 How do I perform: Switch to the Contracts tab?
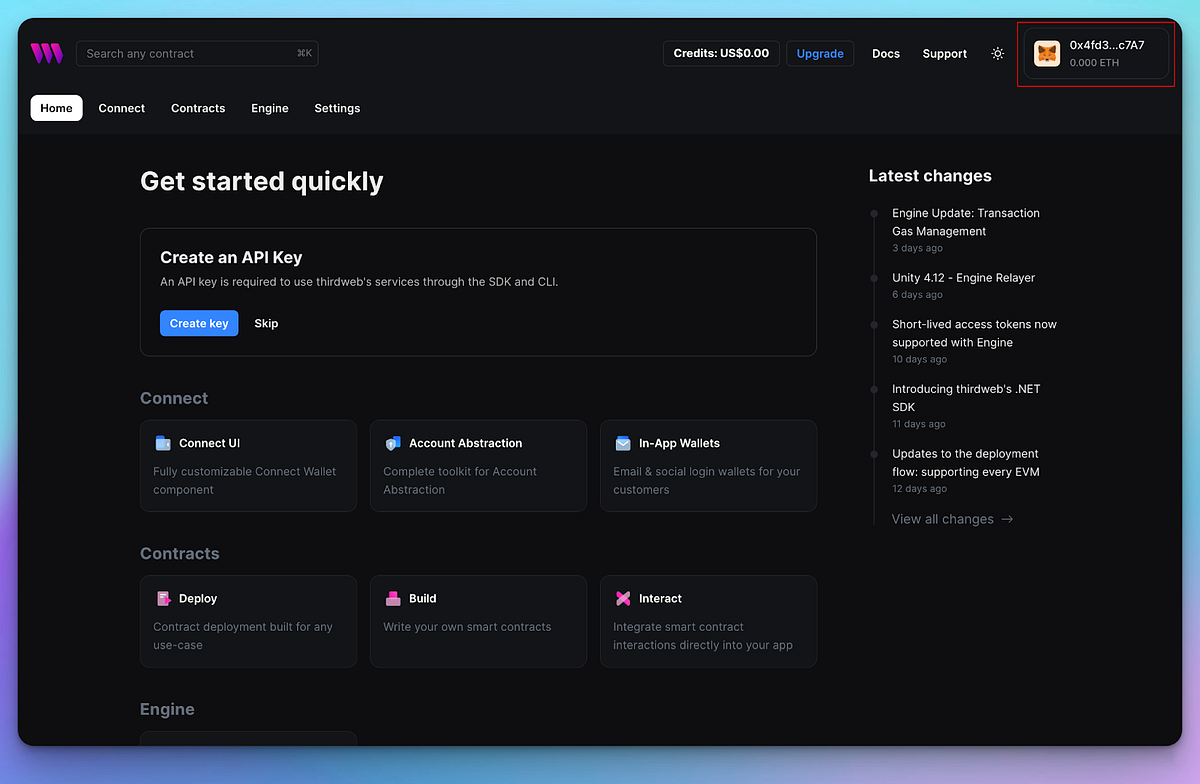click(198, 108)
